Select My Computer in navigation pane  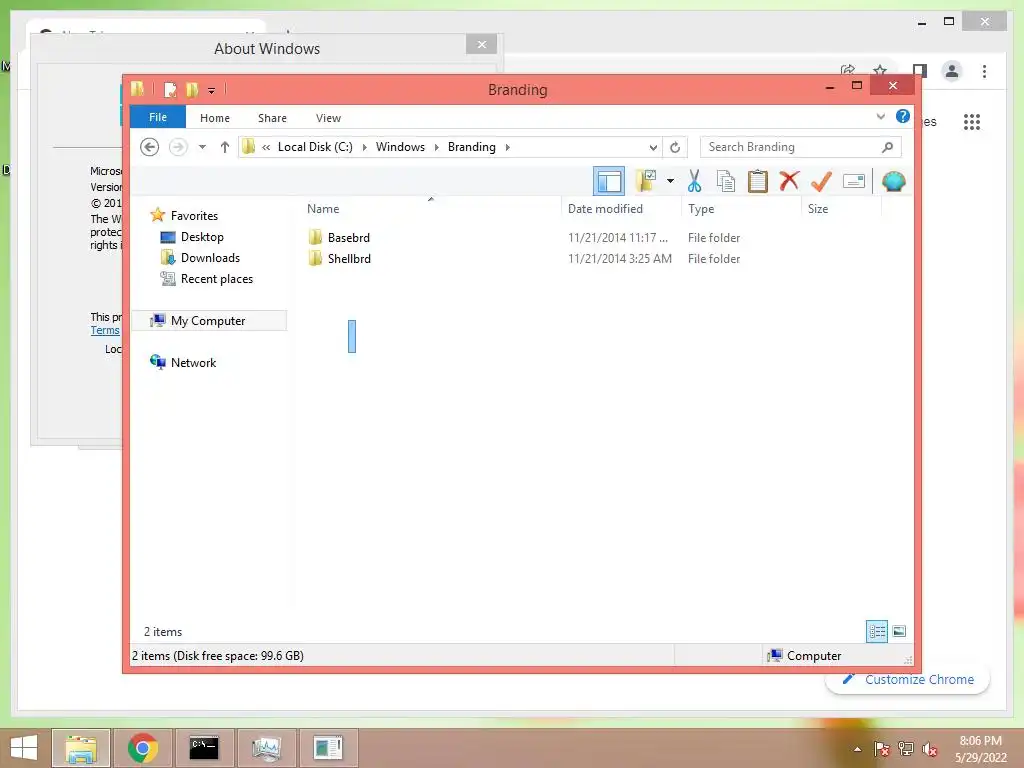[209, 321]
